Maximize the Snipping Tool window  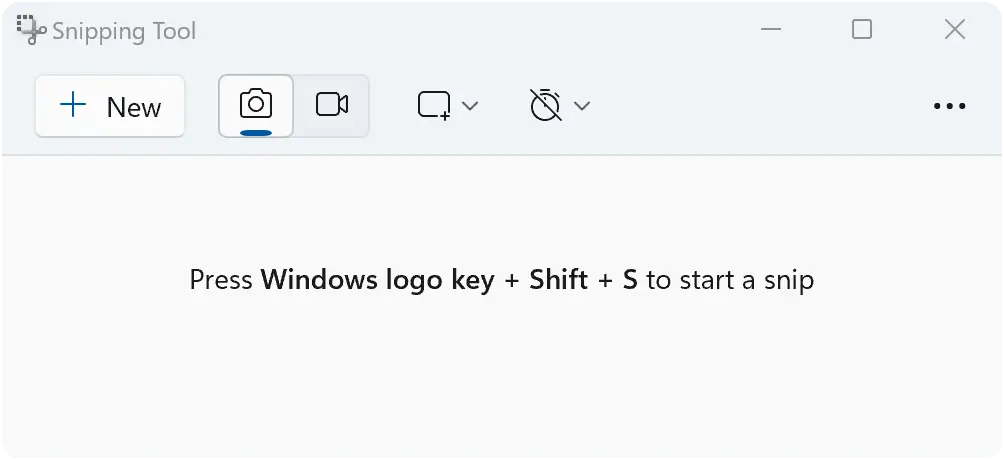point(862,29)
